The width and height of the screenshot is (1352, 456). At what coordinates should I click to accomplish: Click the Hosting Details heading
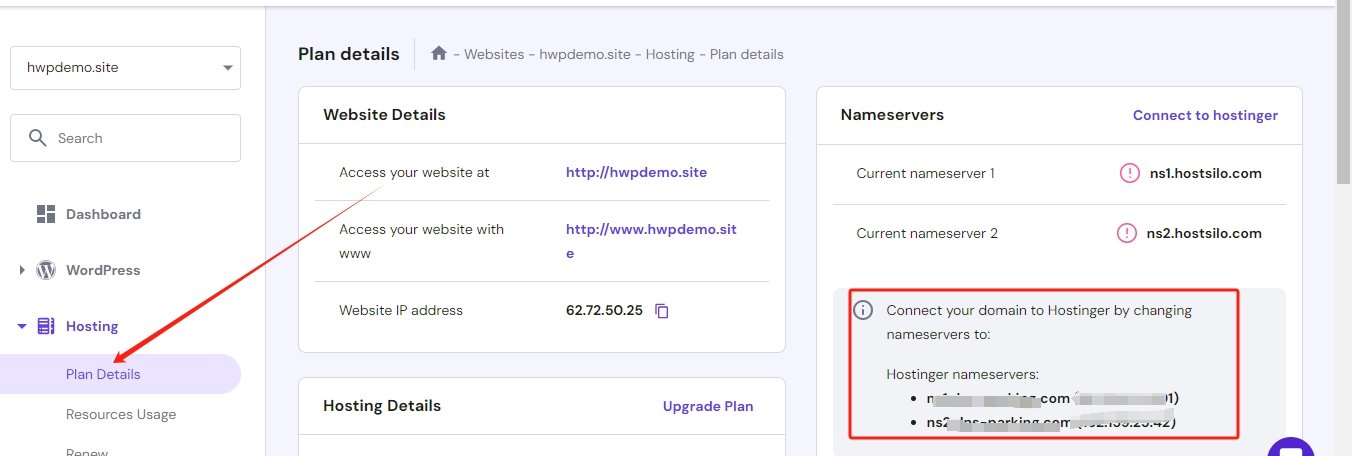pyautogui.click(x=382, y=406)
